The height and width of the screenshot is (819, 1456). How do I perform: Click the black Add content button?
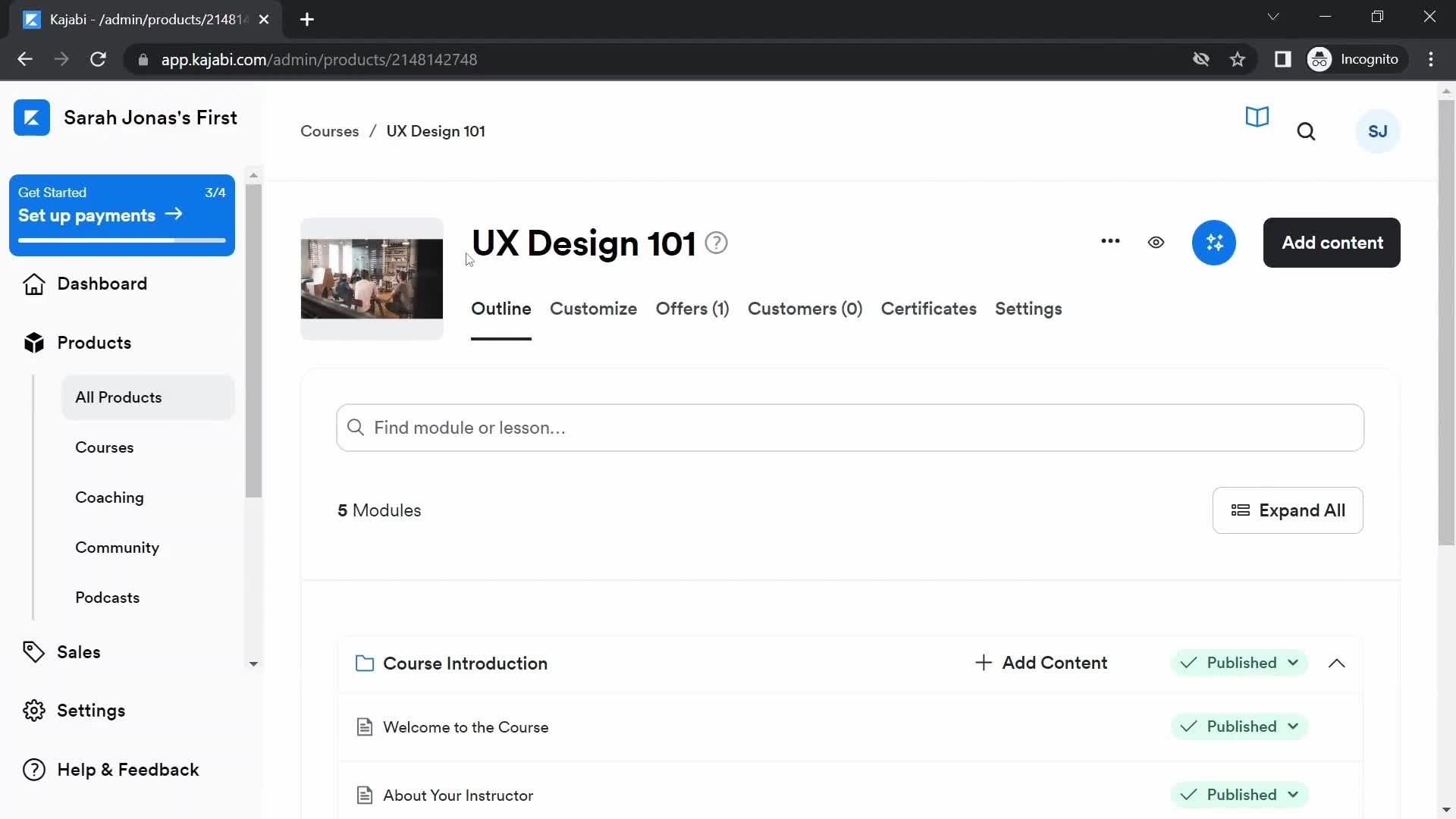(x=1332, y=243)
